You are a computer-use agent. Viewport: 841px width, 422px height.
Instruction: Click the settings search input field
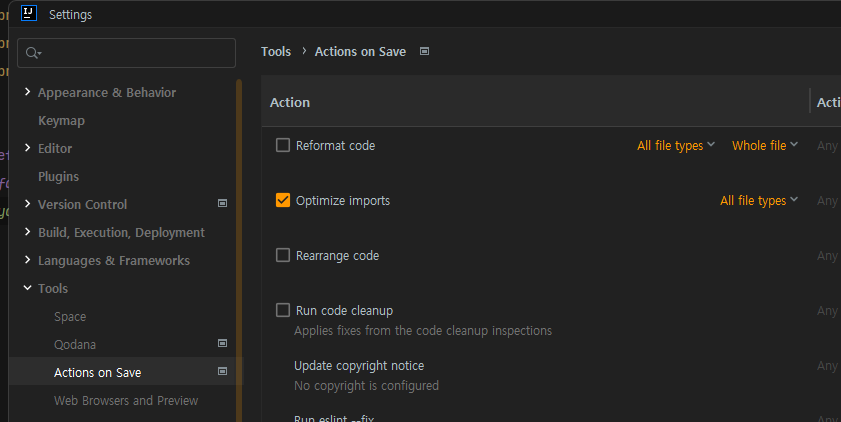click(135, 53)
